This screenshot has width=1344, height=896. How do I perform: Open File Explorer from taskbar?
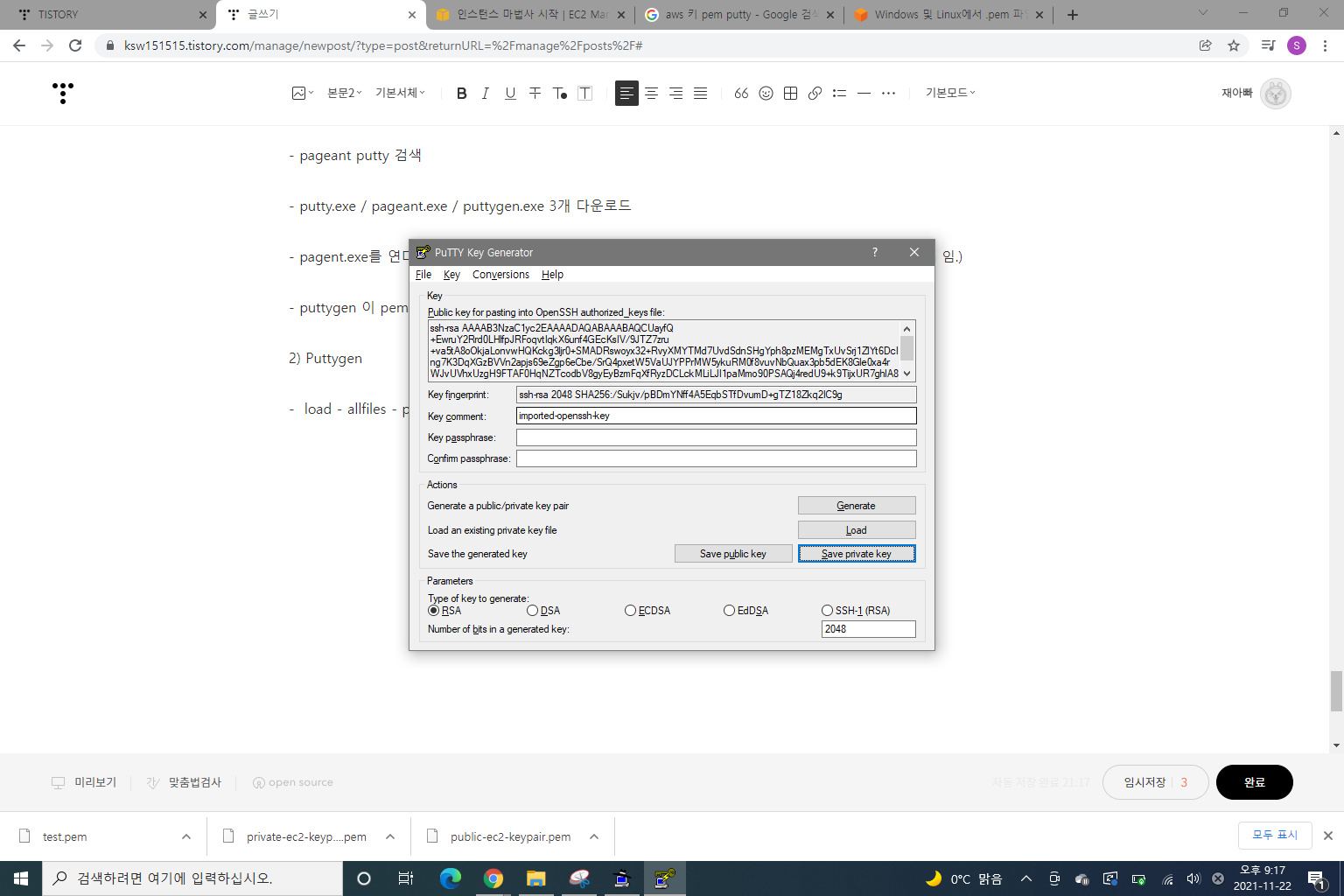tap(535, 878)
